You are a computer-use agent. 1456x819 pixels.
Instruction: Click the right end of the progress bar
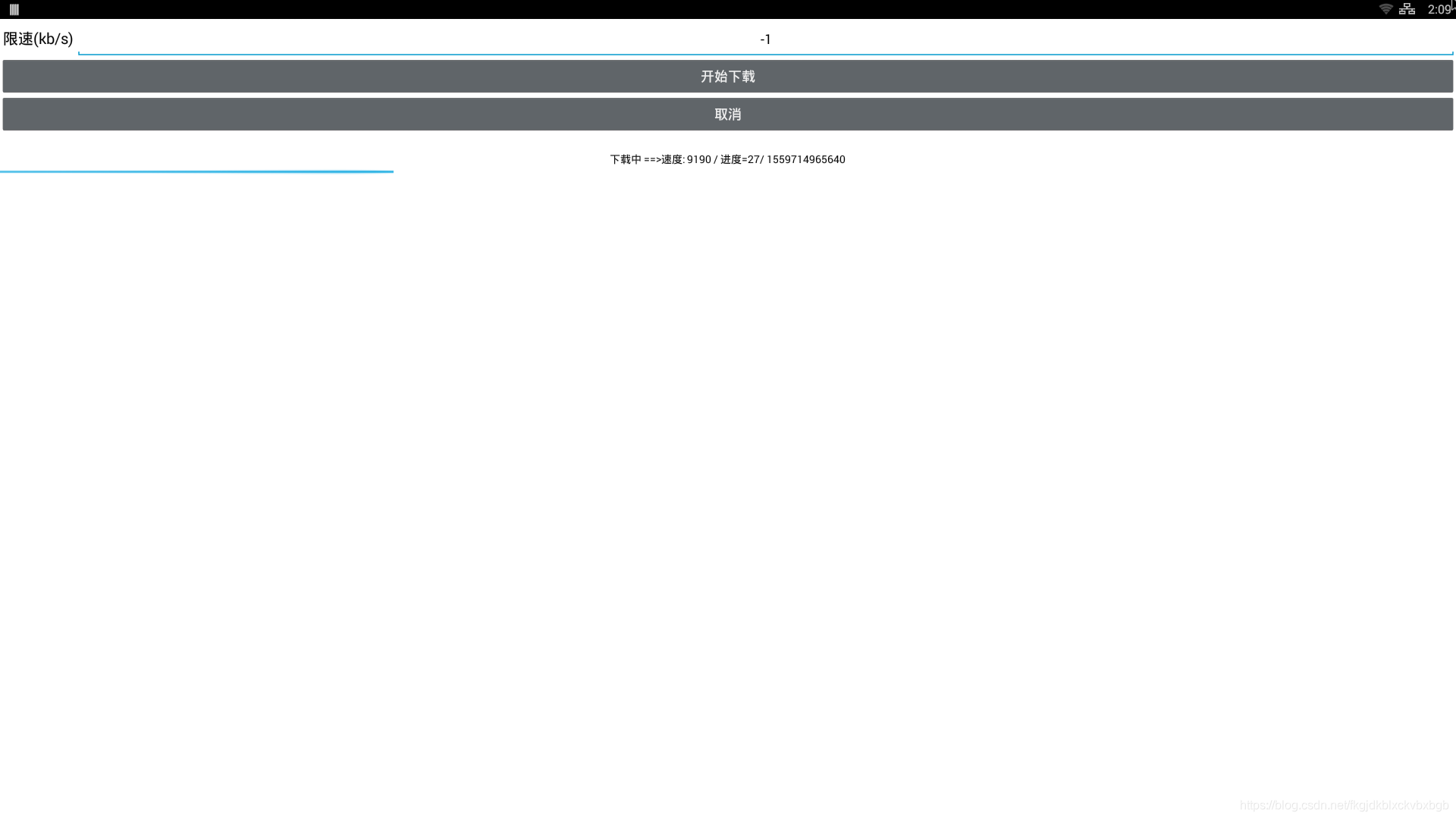tap(390, 171)
